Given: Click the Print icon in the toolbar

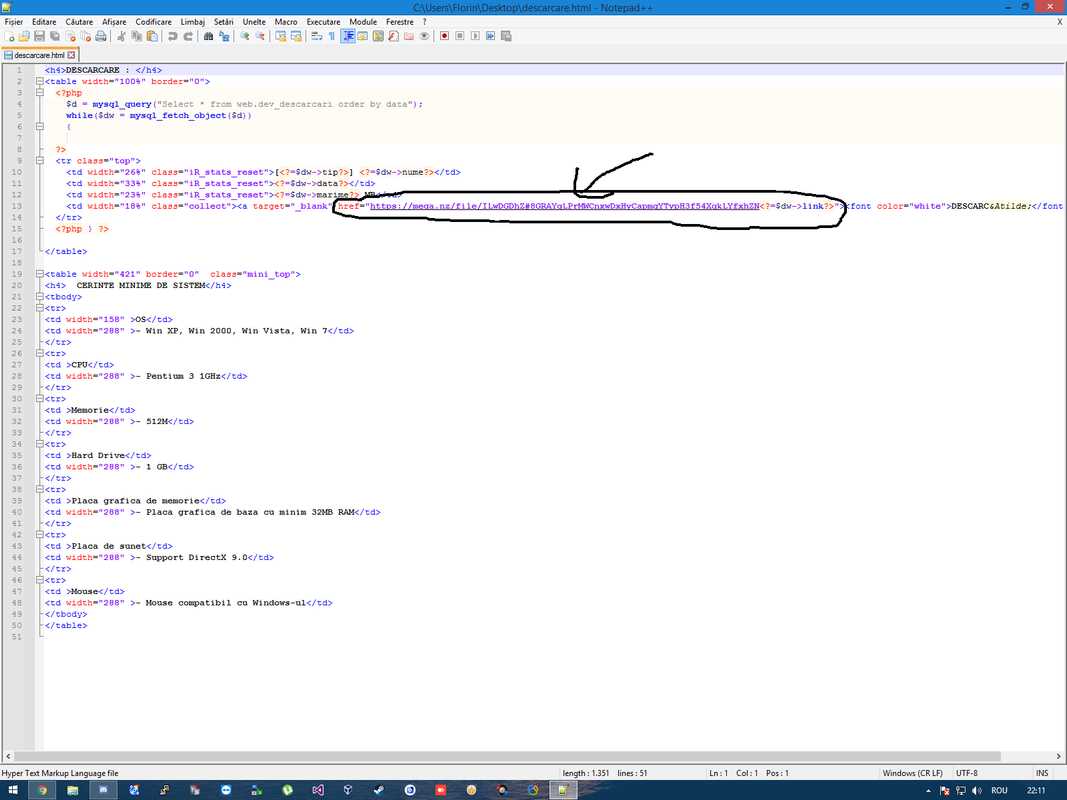Looking at the screenshot, I should (101, 36).
